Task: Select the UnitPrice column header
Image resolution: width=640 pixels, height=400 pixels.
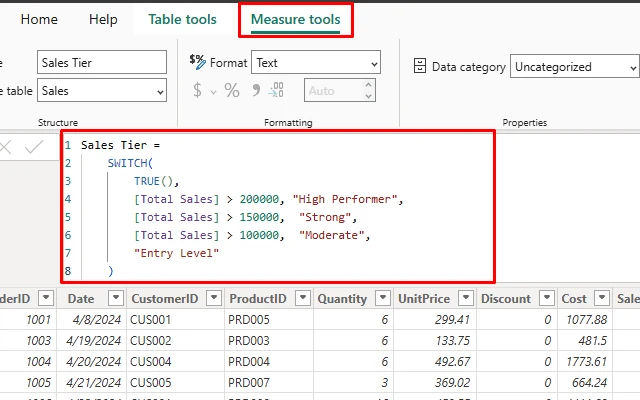Action: 424,299
